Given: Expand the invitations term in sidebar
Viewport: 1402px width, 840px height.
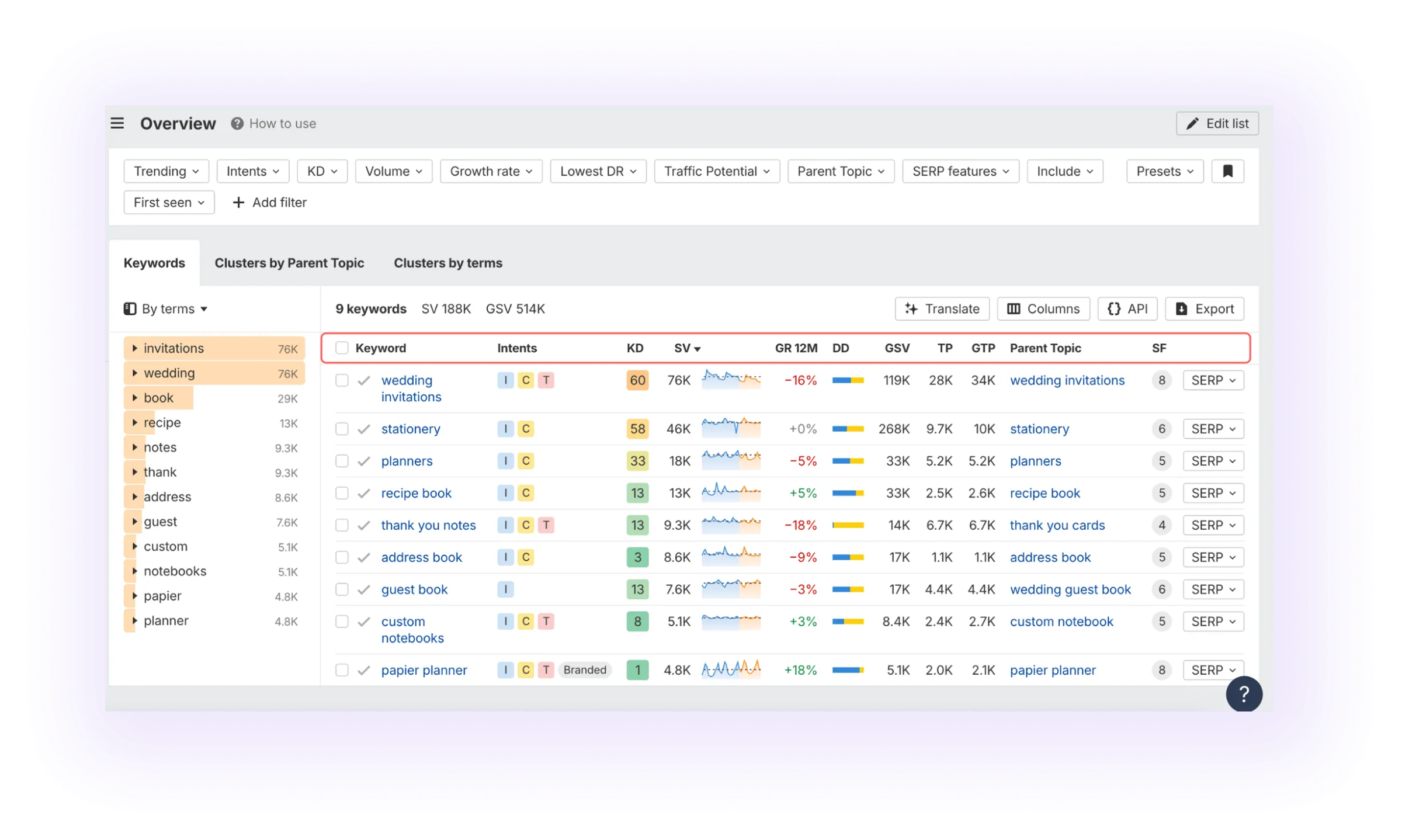Looking at the screenshot, I should coord(135,348).
